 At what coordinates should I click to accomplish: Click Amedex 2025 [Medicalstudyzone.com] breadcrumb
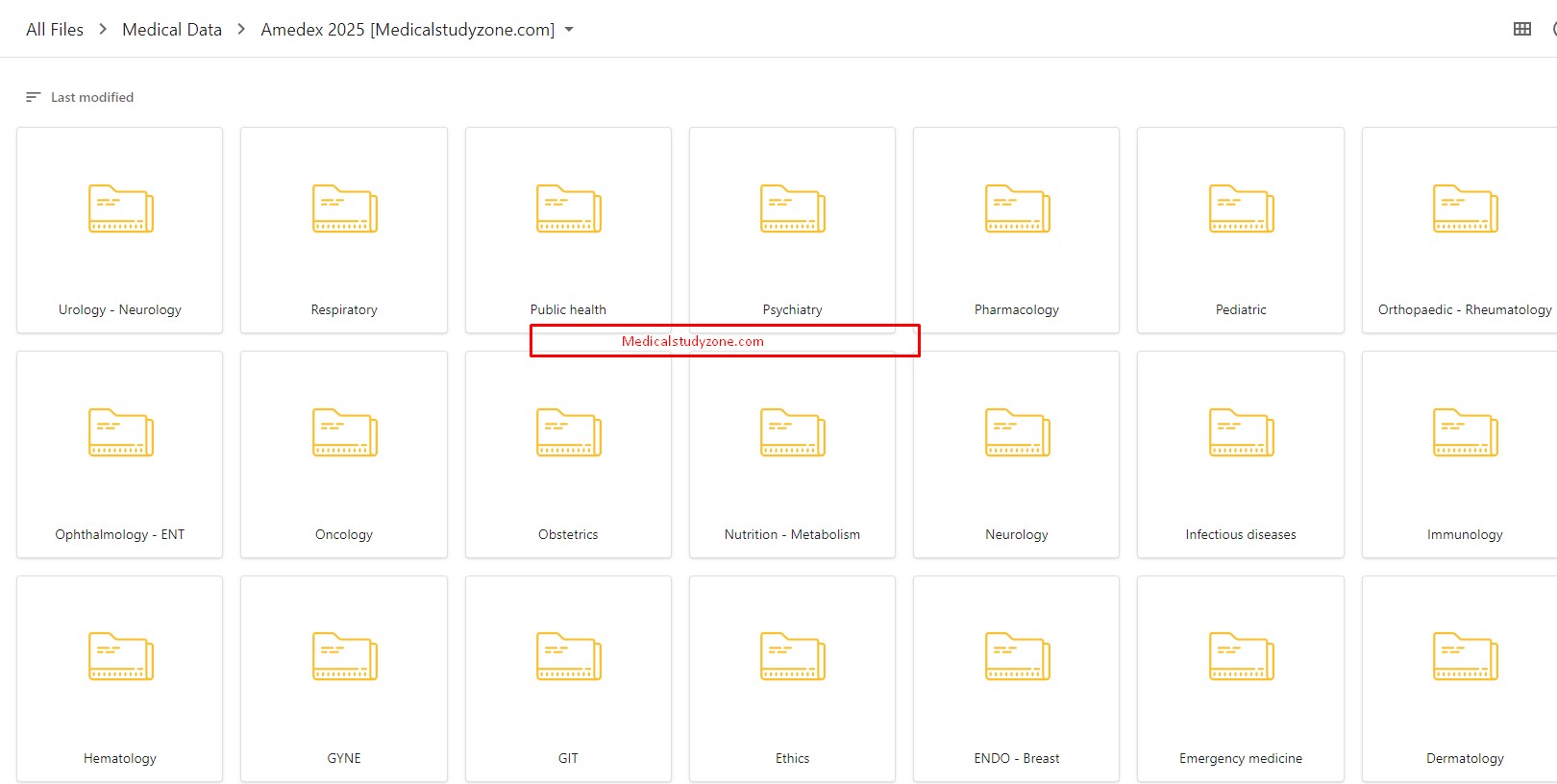coord(408,30)
